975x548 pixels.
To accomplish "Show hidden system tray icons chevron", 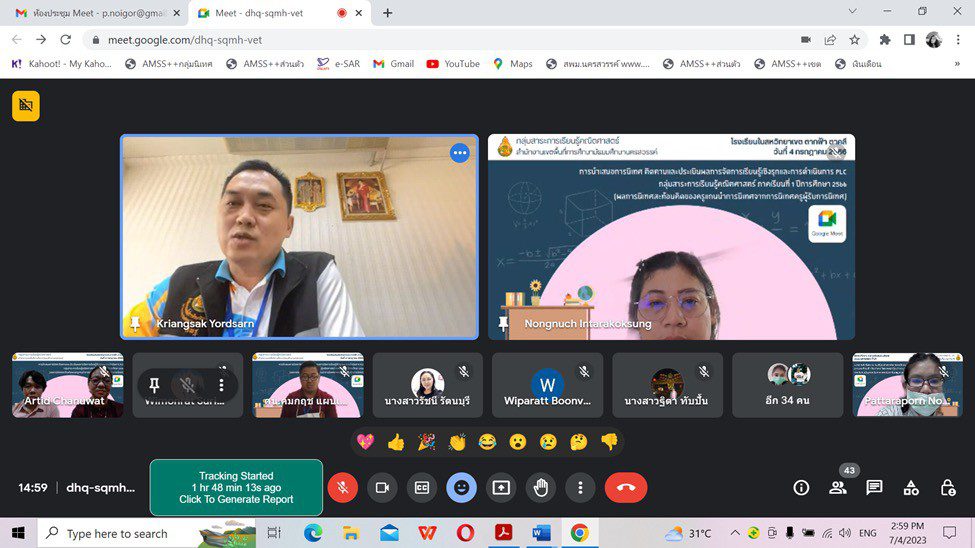I will pos(735,533).
